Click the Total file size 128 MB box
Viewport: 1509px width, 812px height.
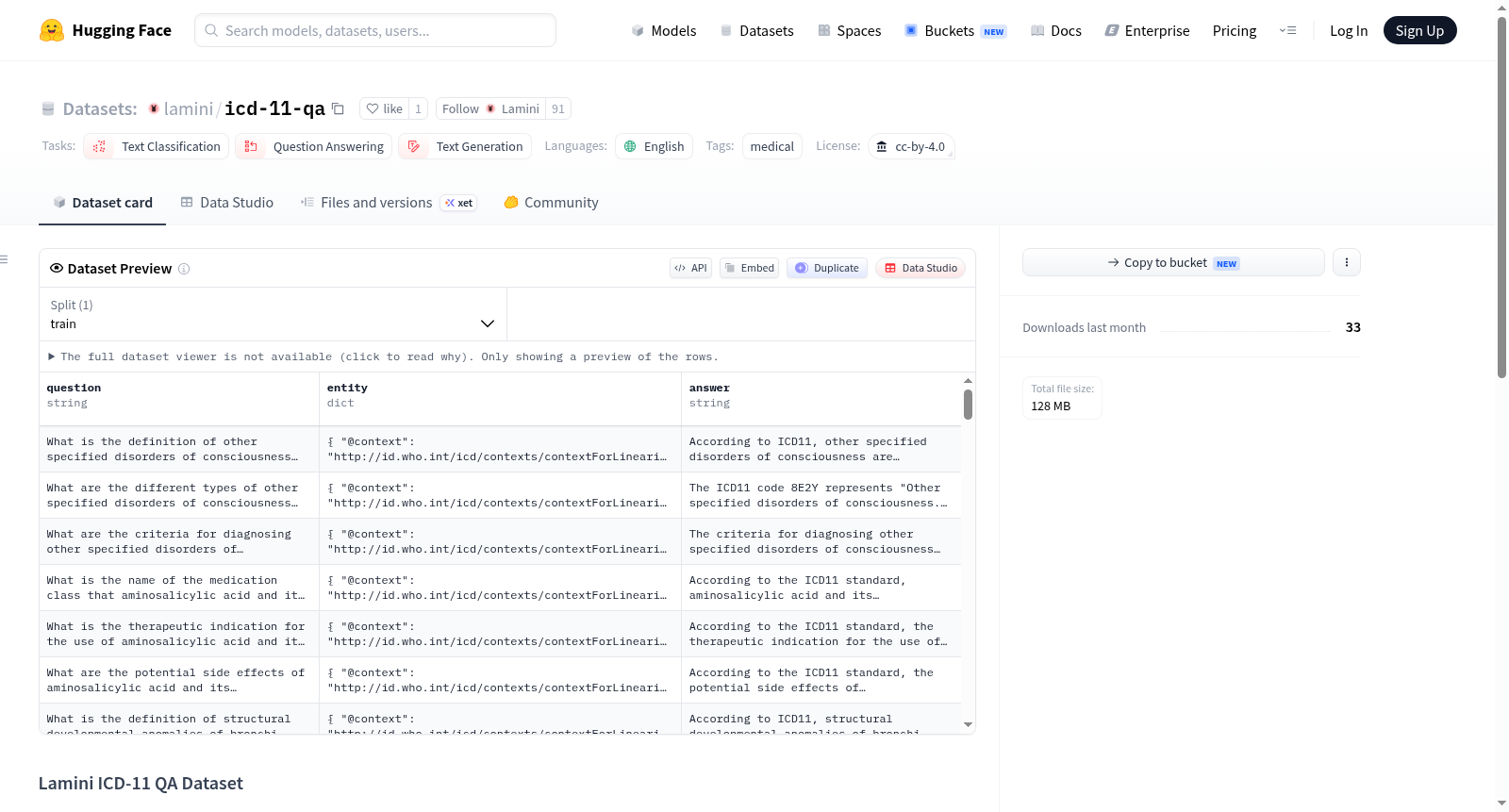[1063, 398]
